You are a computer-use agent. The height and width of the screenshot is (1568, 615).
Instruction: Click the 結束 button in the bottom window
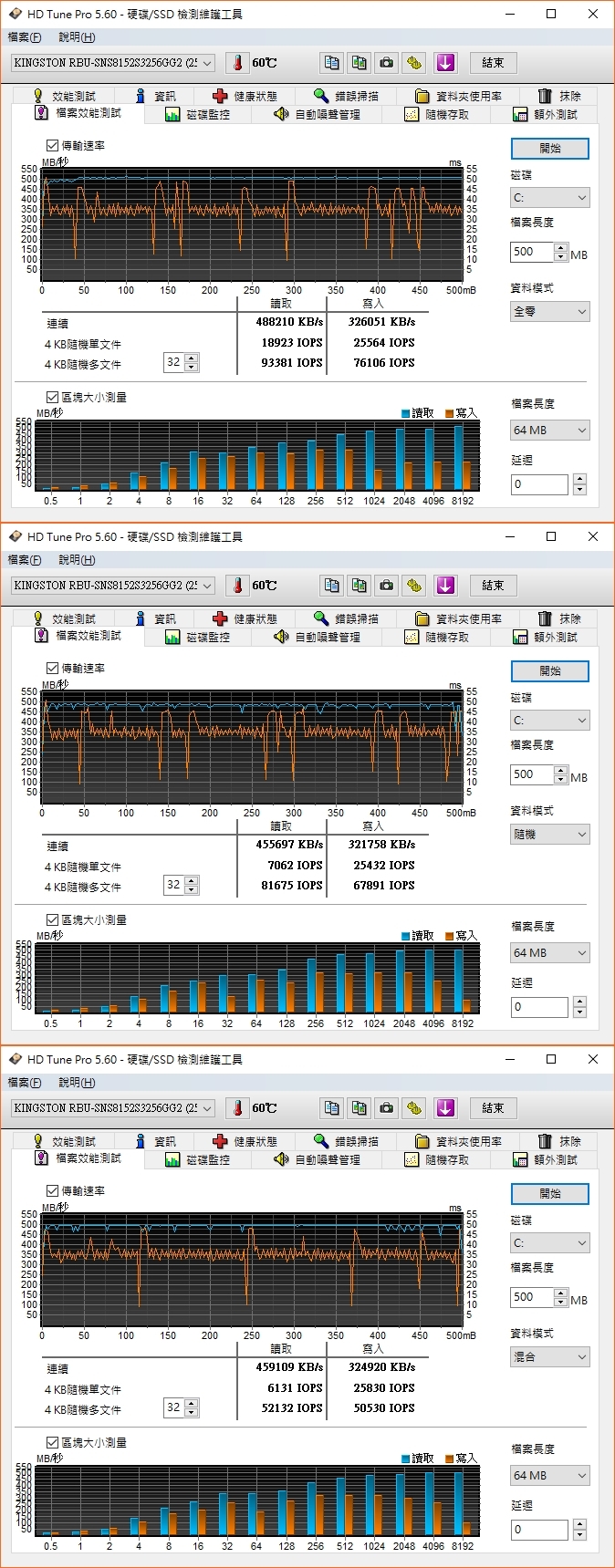pyautogui.click(x=493, y=1108)
